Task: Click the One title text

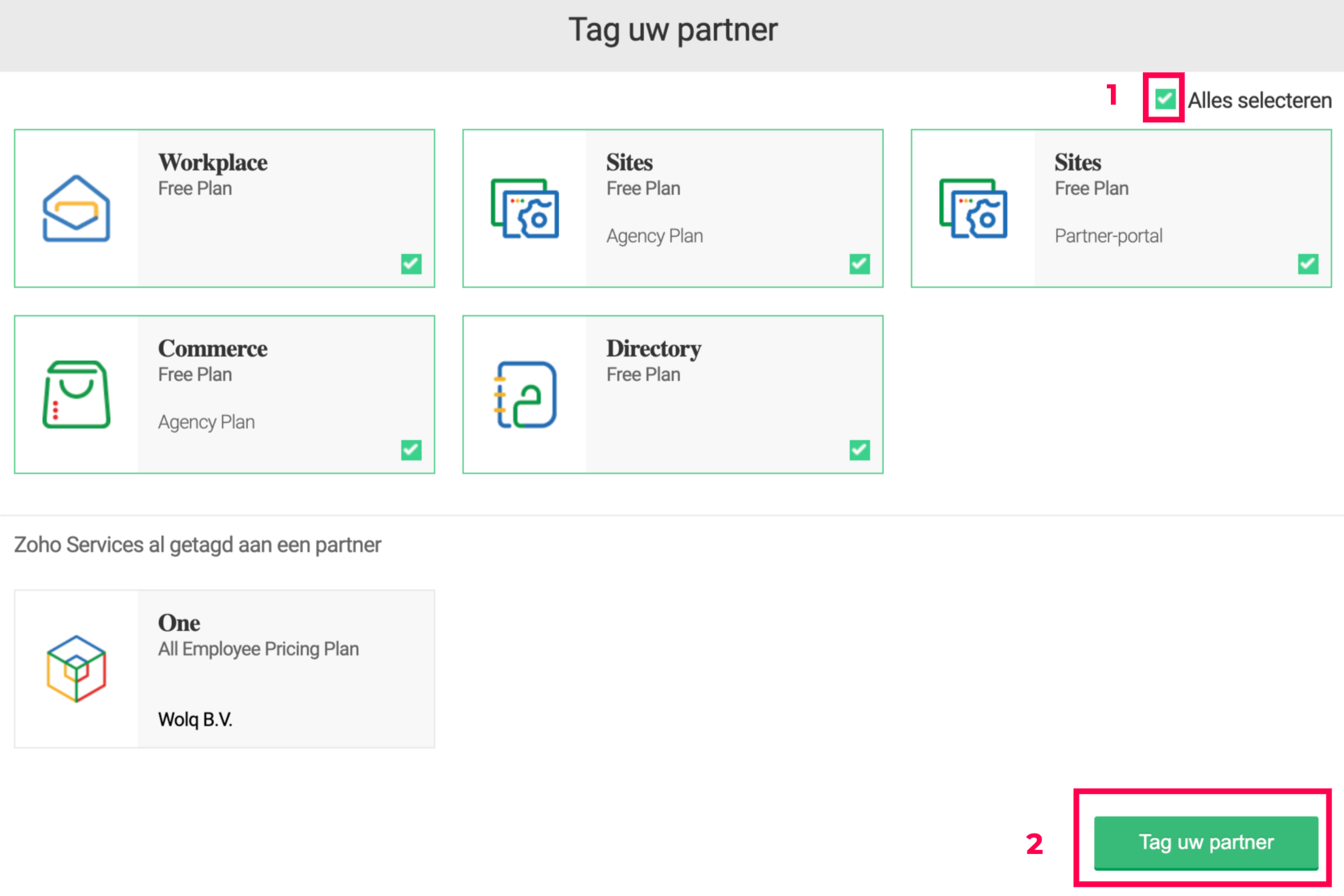Action: [x=179, y=623]
